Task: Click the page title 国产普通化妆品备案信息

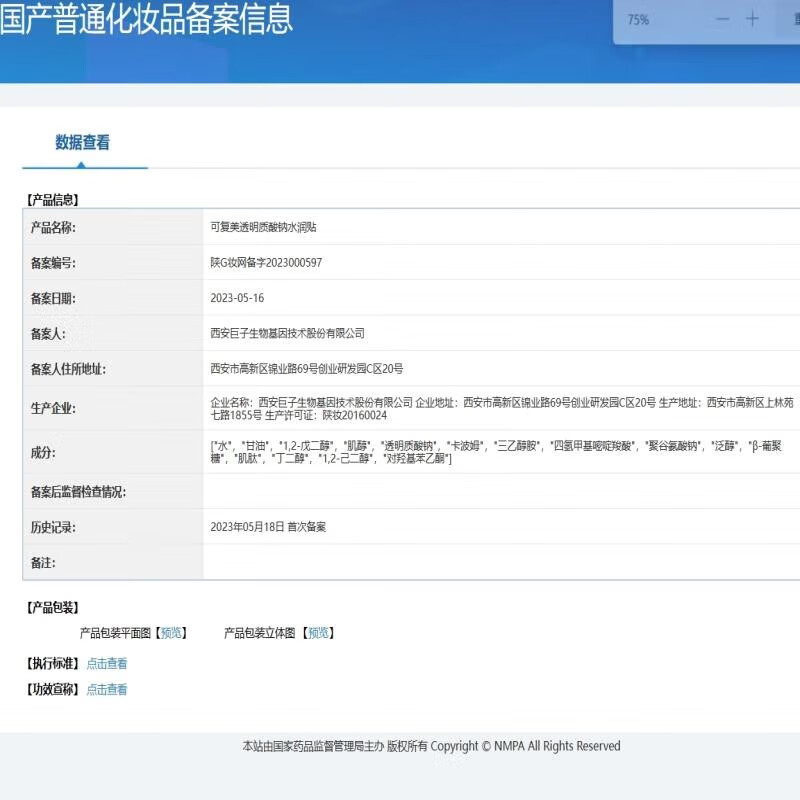Action: coord(146,19)
